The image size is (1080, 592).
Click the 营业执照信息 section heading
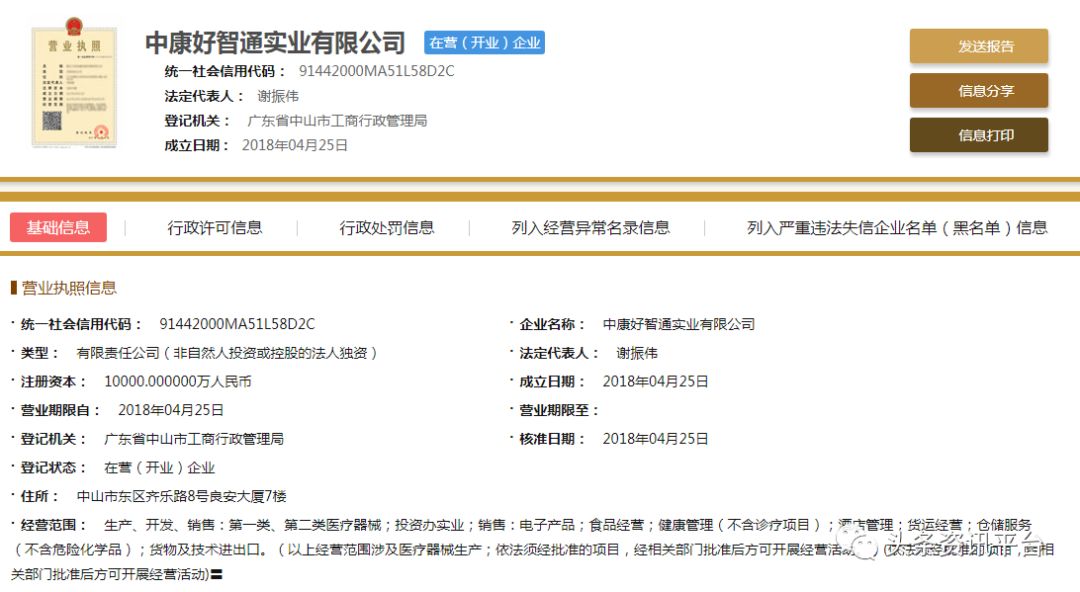pos(68,288)
